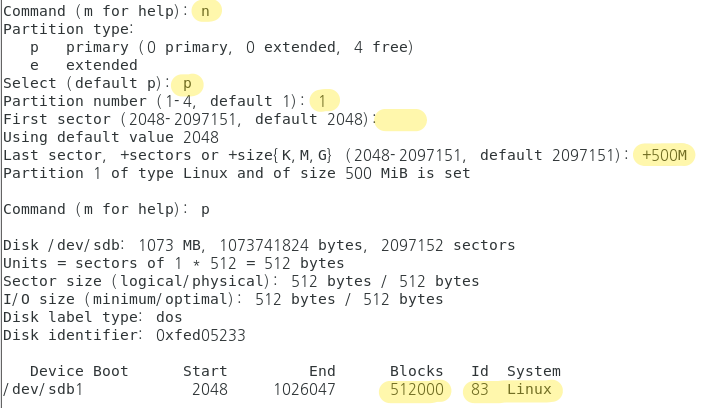Screen dimensions: 712x408
Task: Click the /dev/sdb1 device entry
Action: click(x=43, y=390)
